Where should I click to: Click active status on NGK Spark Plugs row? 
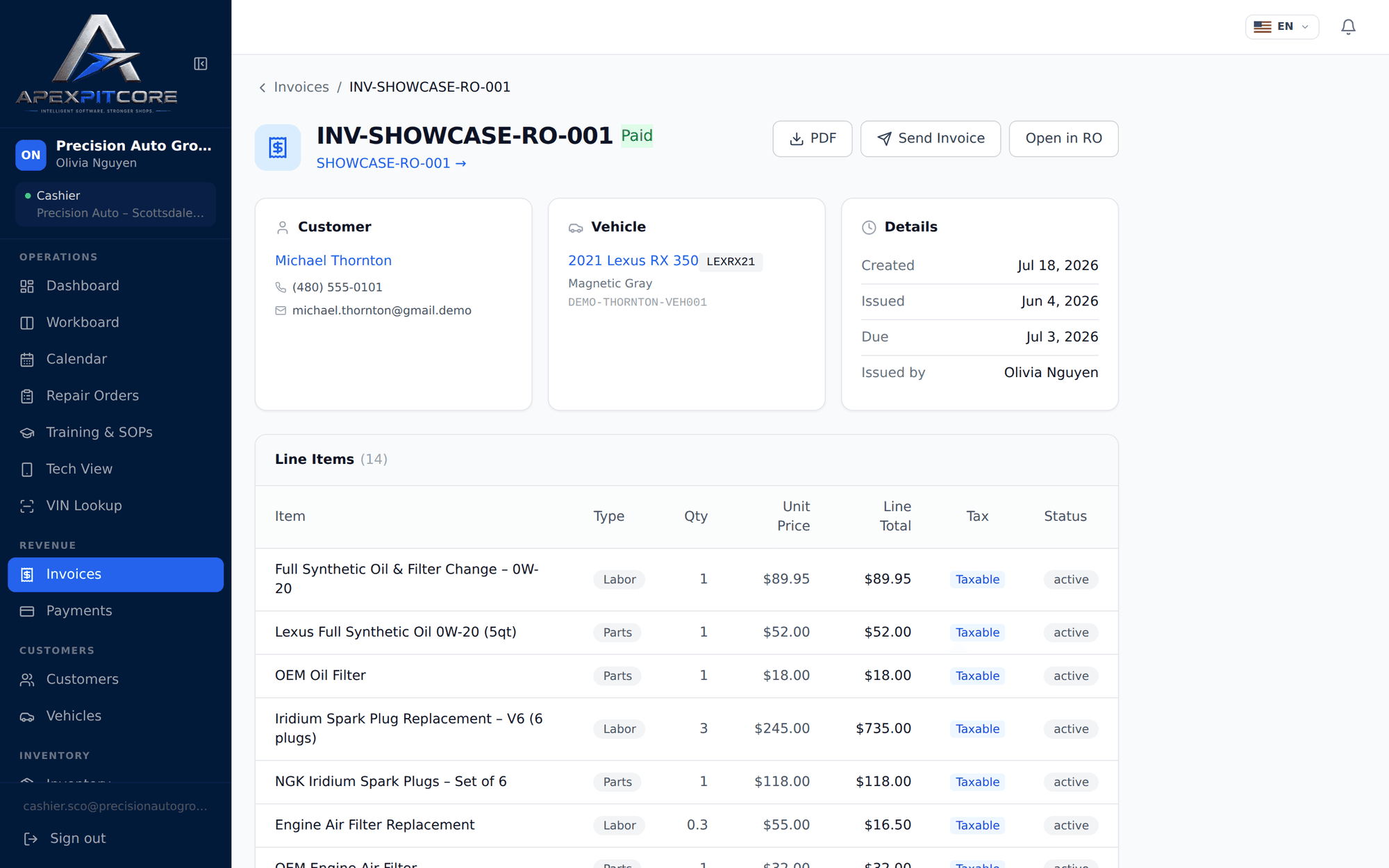tap(1071, 782)
